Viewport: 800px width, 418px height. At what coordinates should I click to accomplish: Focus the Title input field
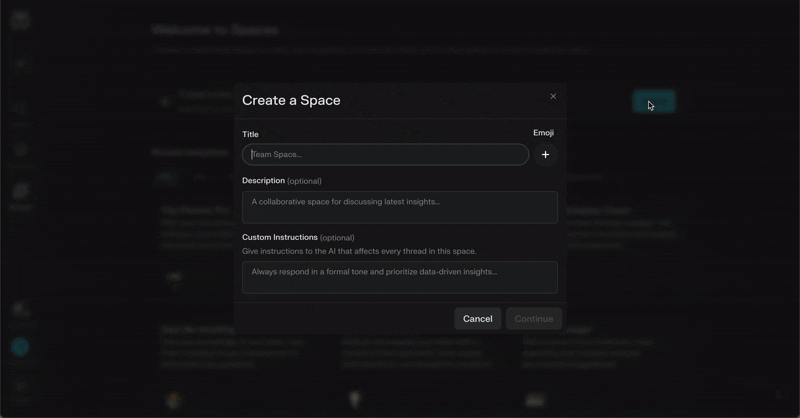click(x=385, y=155)
